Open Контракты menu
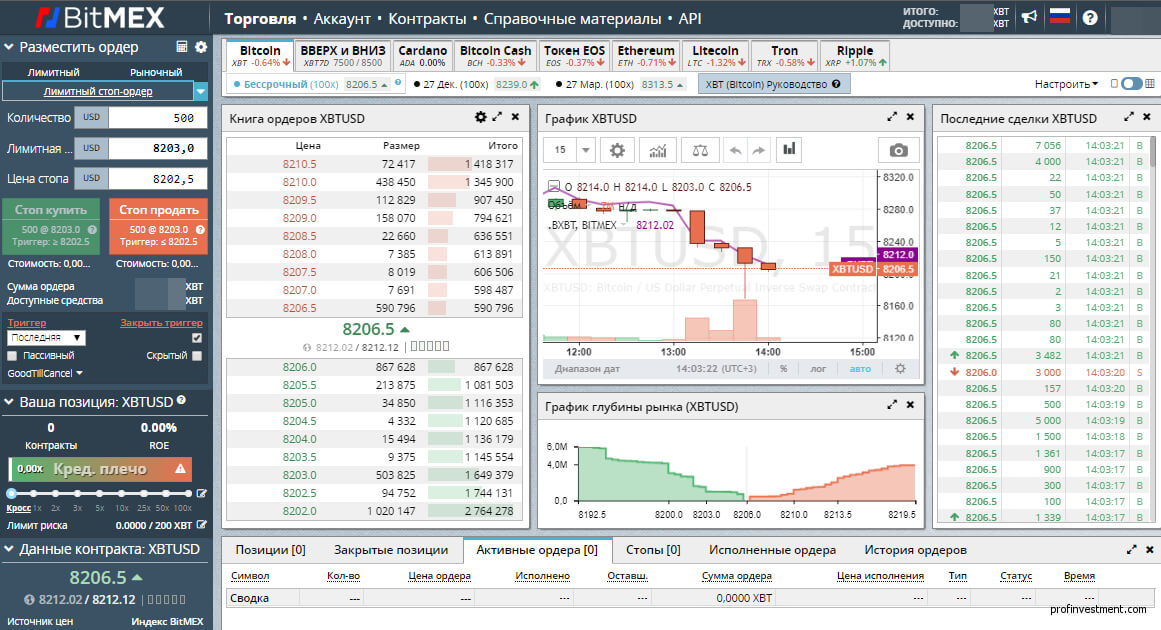 [x=427, y=19]
